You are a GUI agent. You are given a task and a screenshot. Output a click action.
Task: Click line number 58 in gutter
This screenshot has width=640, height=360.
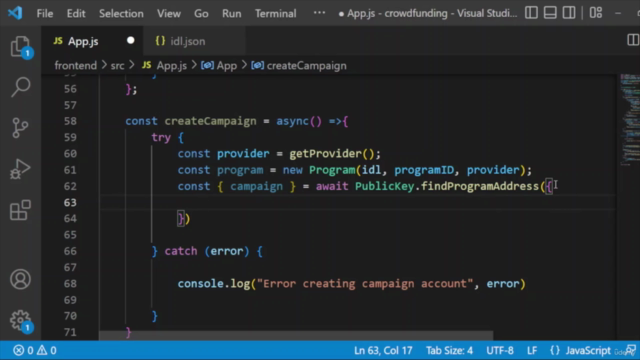(x=70, y=121)
